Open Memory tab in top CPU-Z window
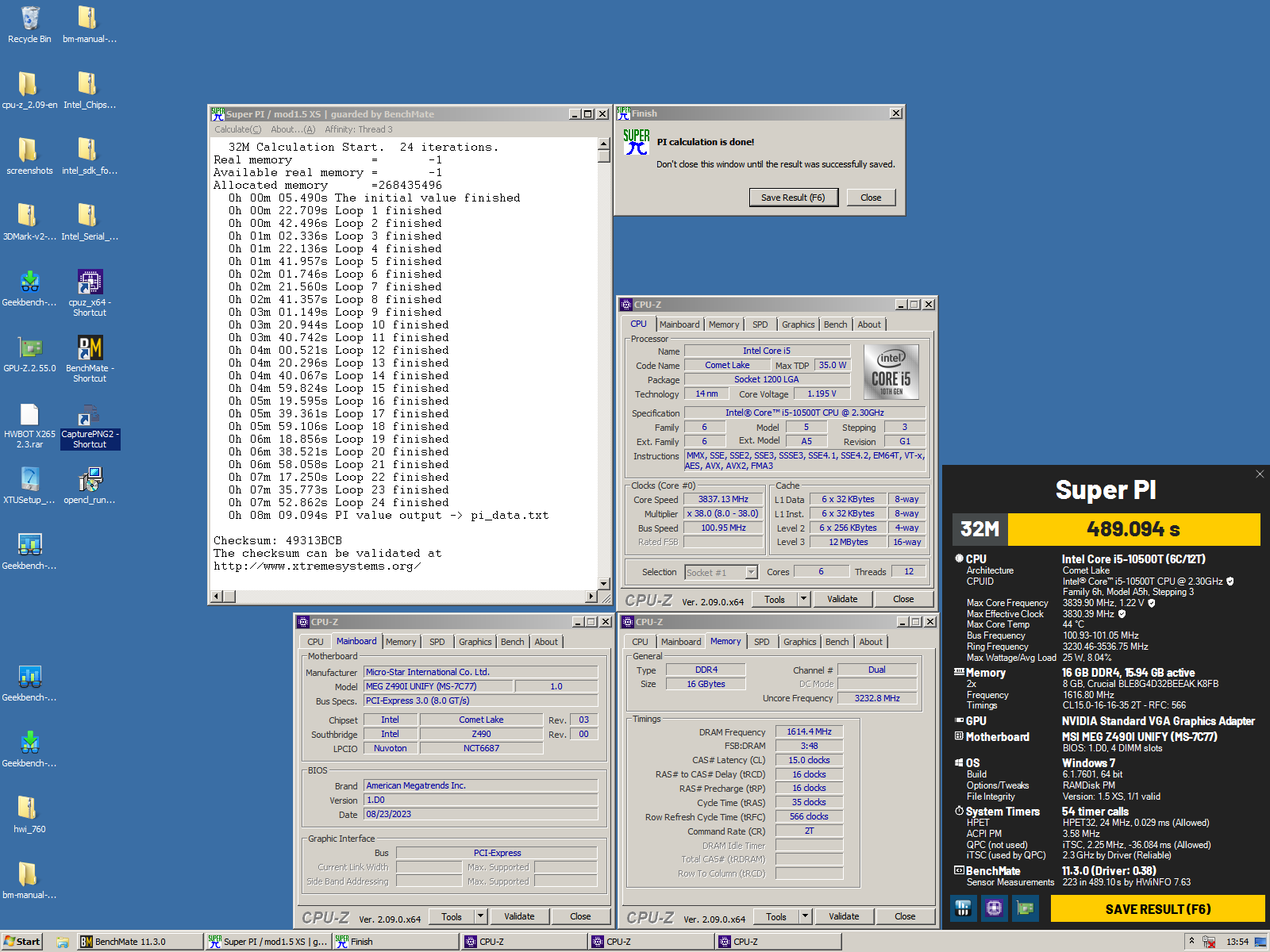Viewport: 1270px width, 952px height. point(724,324)
